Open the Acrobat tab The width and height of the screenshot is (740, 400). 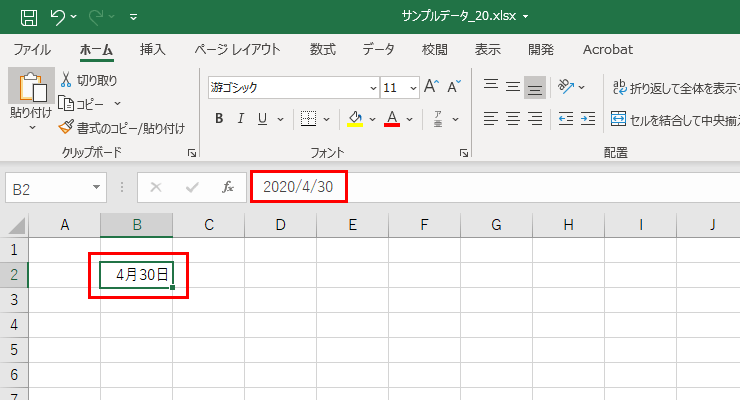click(x=608, y=49)
